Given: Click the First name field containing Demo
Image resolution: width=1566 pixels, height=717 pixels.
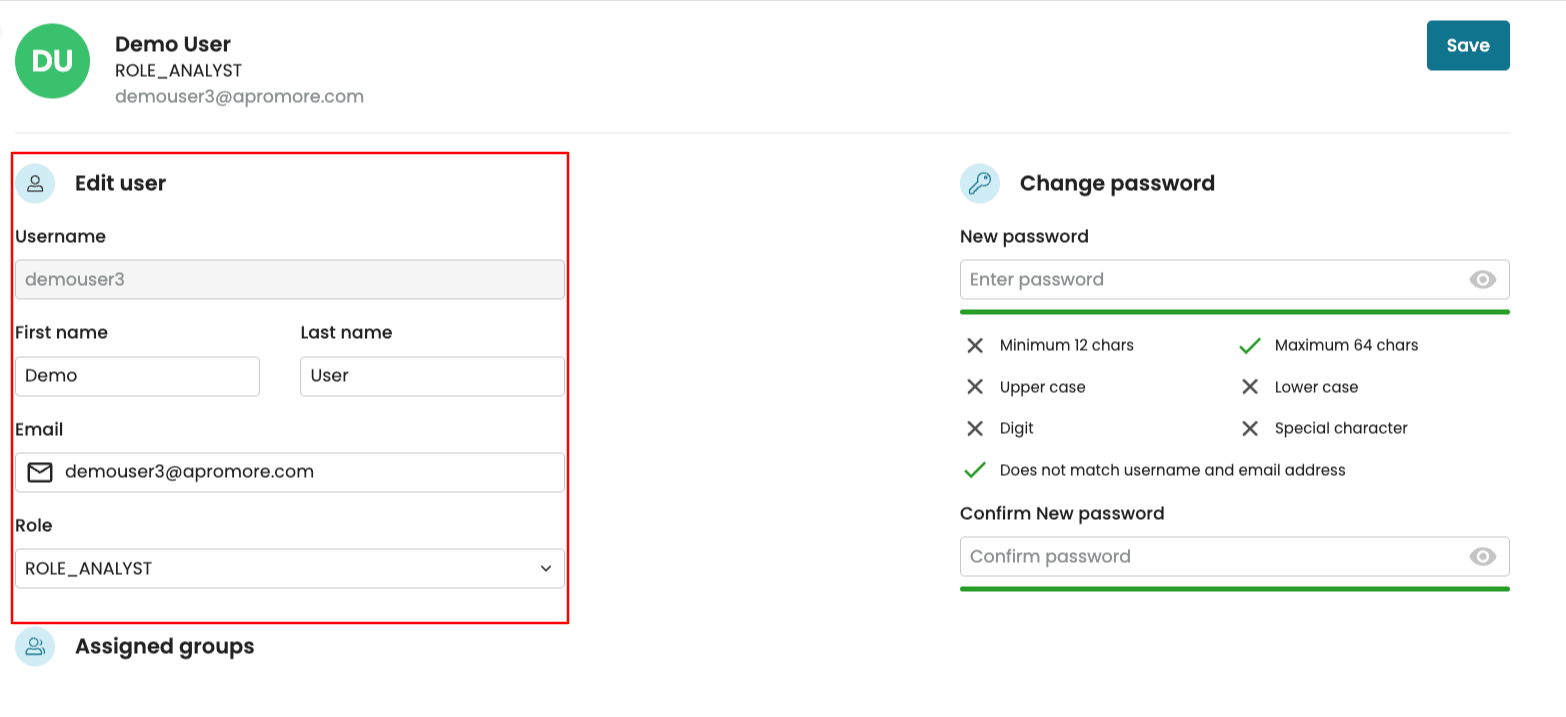Looking at the screenshot, I should [137, 376].
